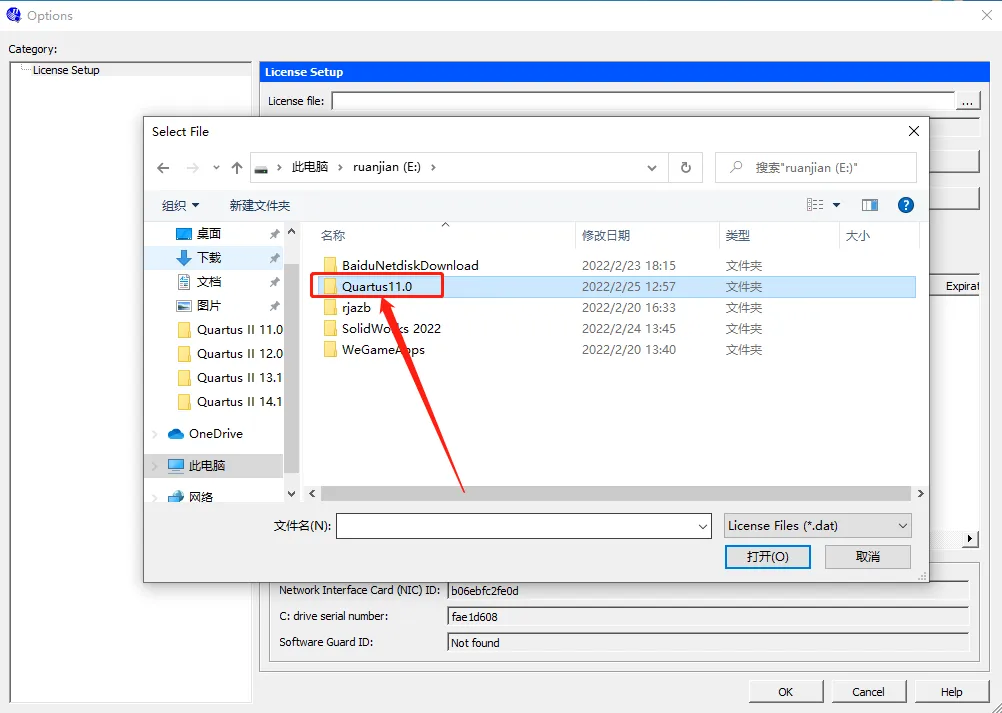Expand the 此电脑 tree node
The height and width of the screenshot is (713, 1002).
[x=155, y=466]
